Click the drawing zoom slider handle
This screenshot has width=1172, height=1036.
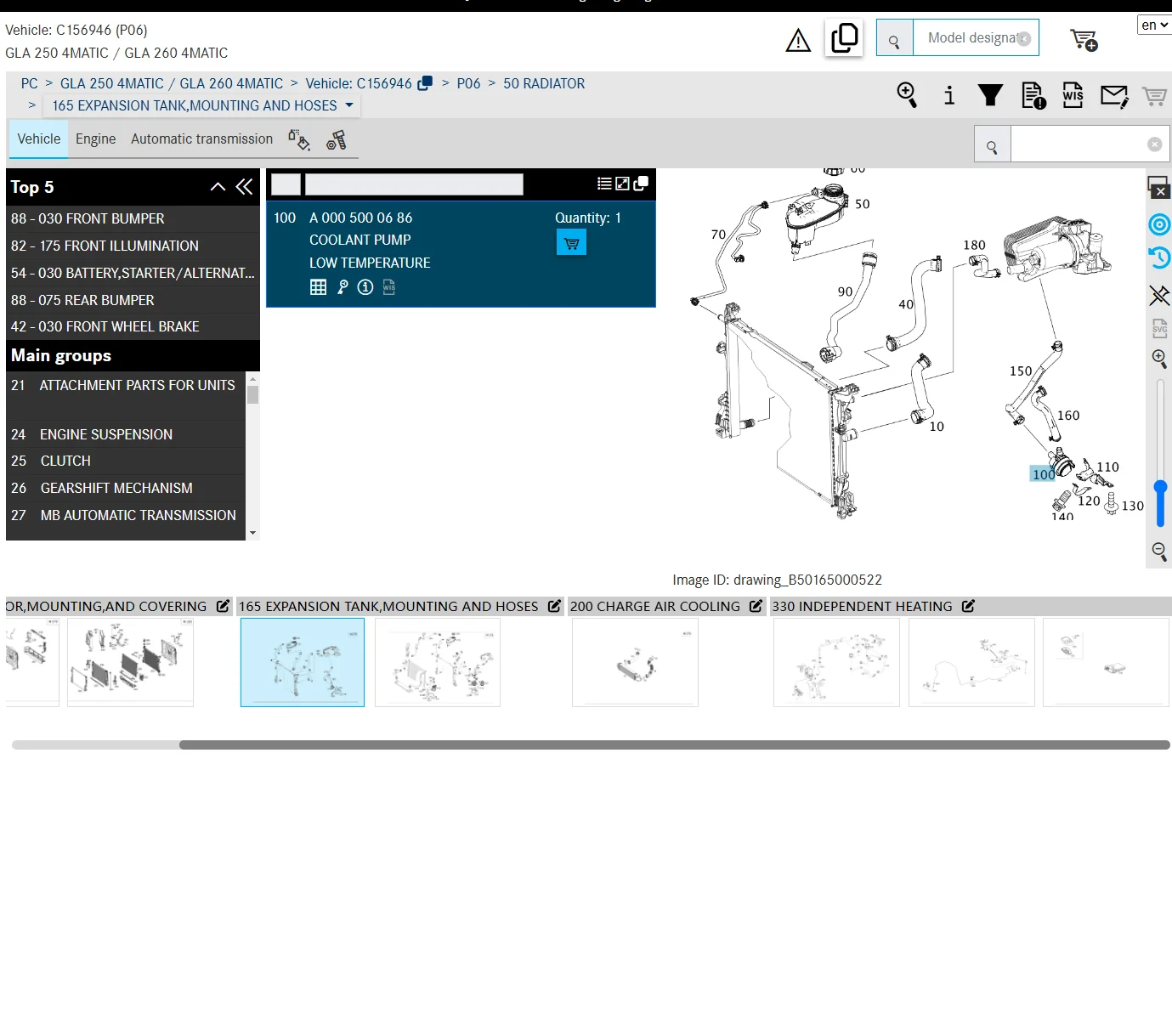1160,488
